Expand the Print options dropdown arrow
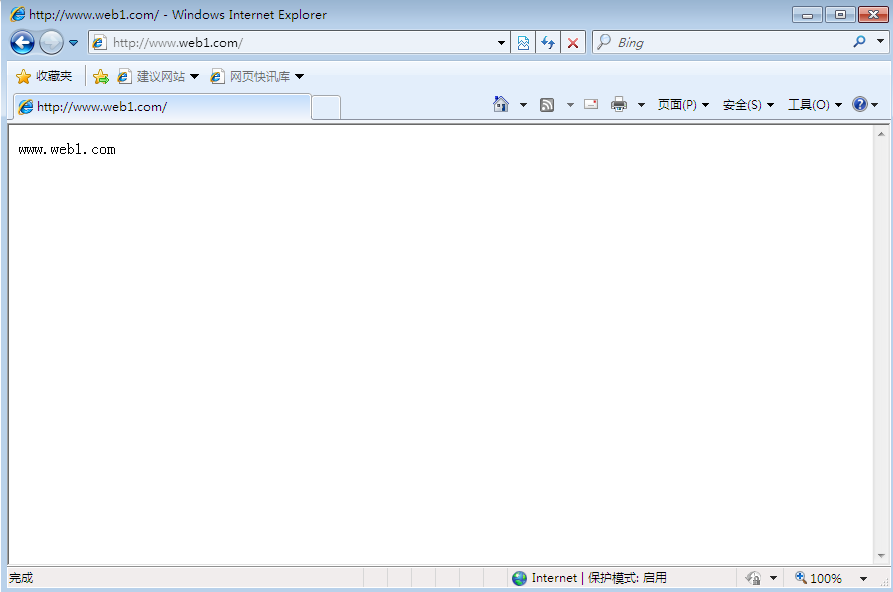The width and height of the screenshot is (893, 592). 641,105
